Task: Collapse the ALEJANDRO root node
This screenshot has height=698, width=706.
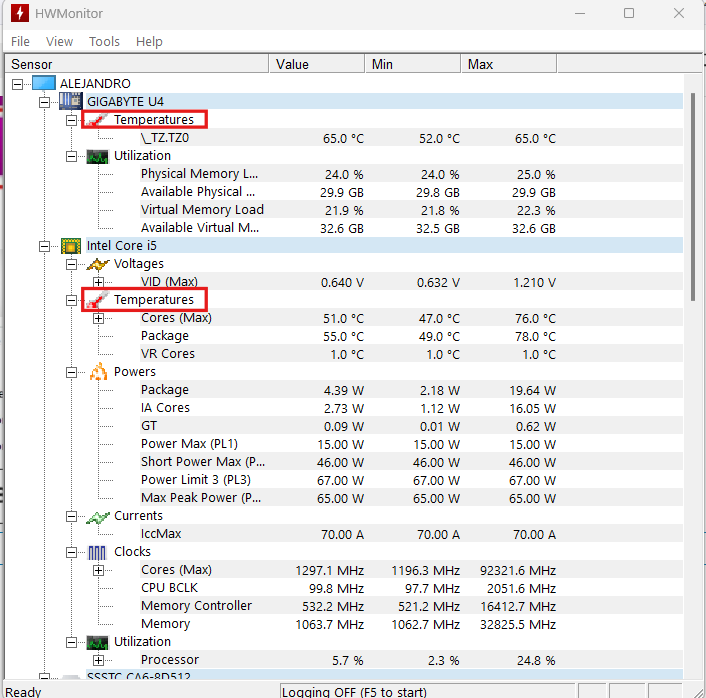Action: (x=17, y=84)
